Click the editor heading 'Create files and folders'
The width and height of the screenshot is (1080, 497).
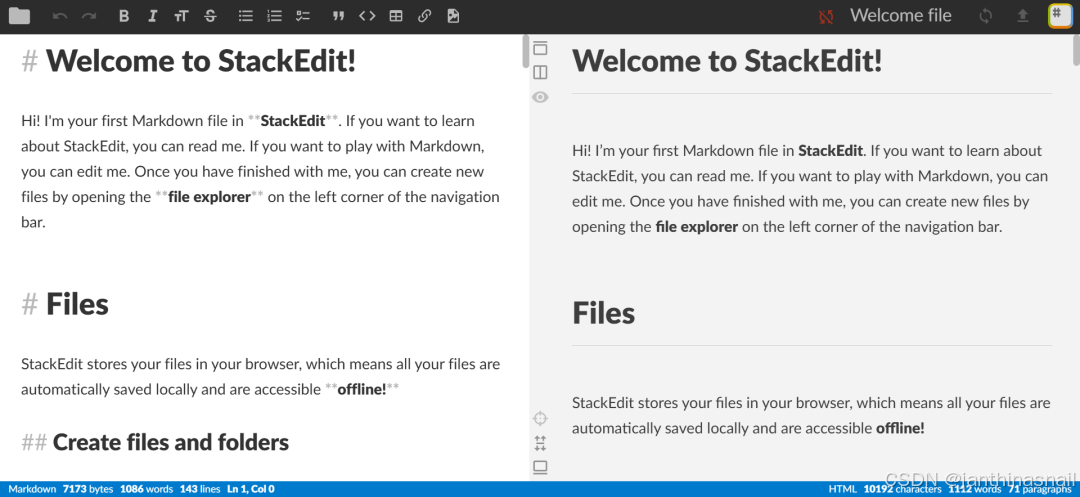click(x=170, y=442)
